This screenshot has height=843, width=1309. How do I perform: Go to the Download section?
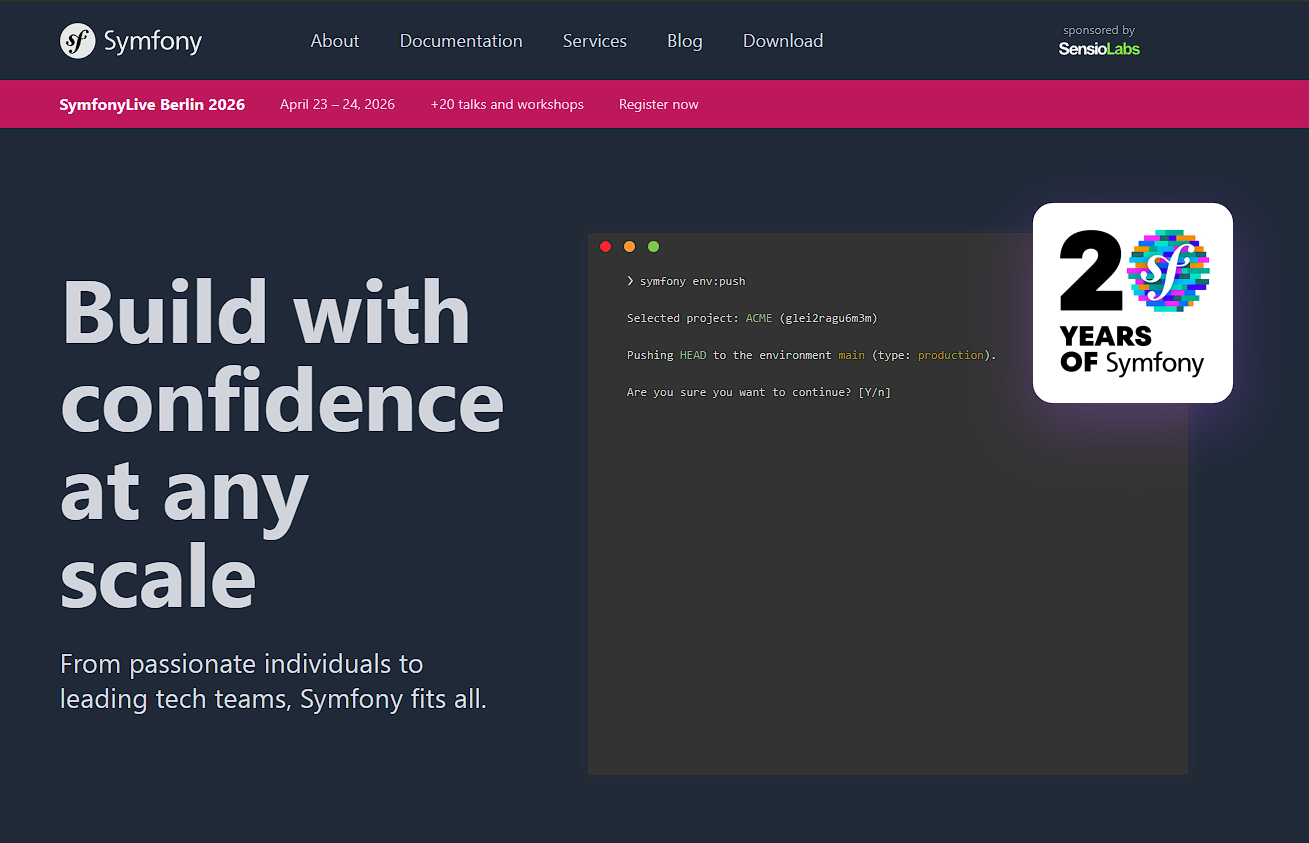click(783, 40)
